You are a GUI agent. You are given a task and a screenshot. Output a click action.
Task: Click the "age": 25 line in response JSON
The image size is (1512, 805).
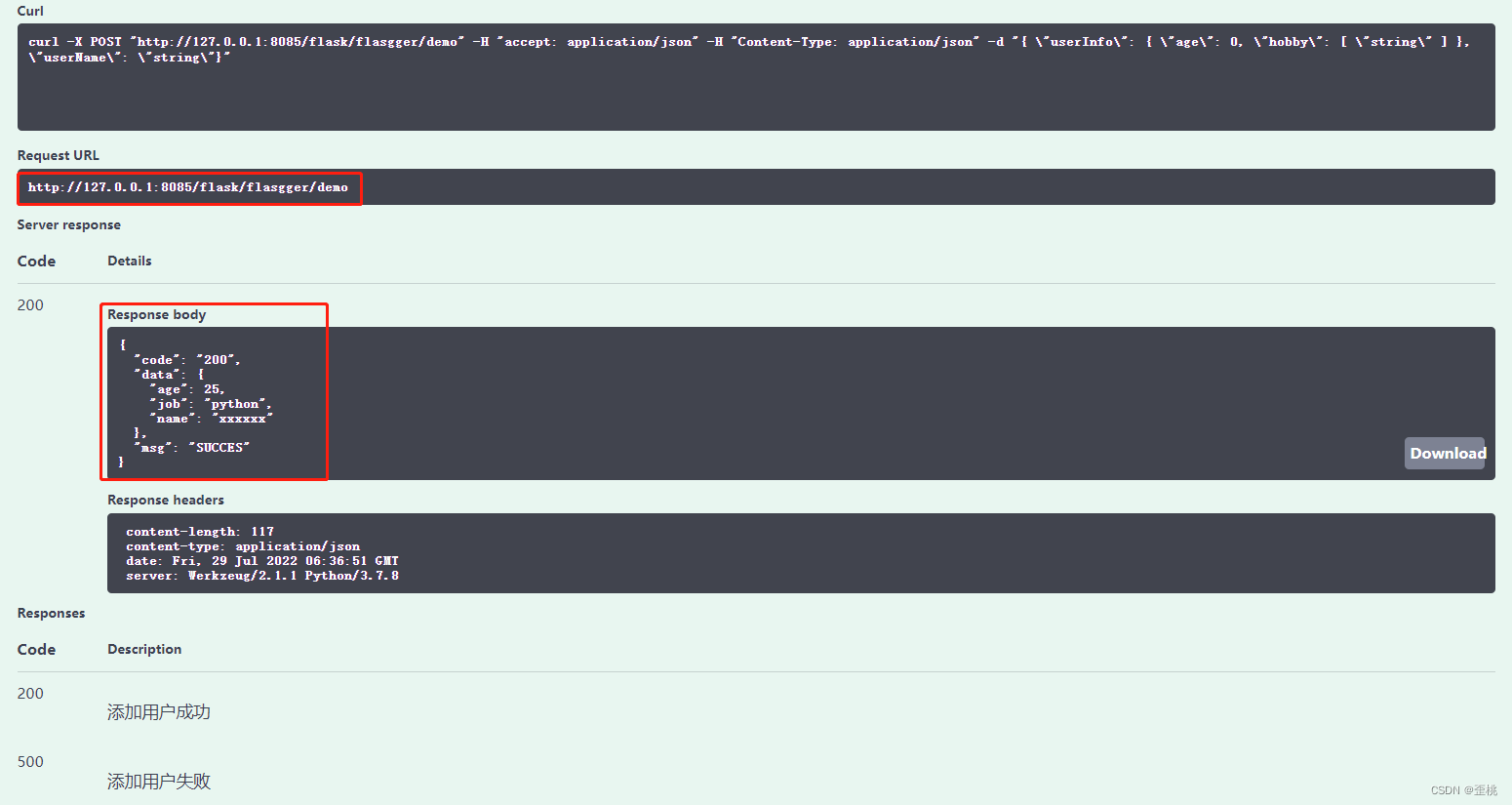(x=187, y=389)
